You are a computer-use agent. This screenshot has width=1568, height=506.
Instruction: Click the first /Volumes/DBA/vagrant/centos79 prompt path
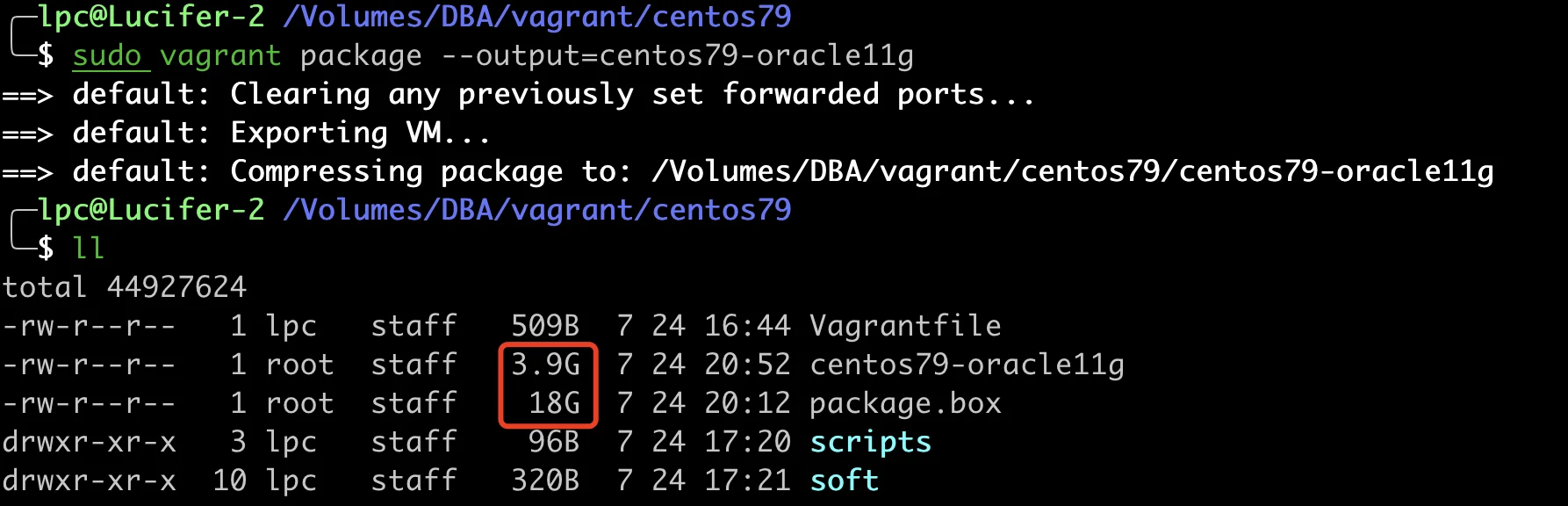[x=537, y=17]
